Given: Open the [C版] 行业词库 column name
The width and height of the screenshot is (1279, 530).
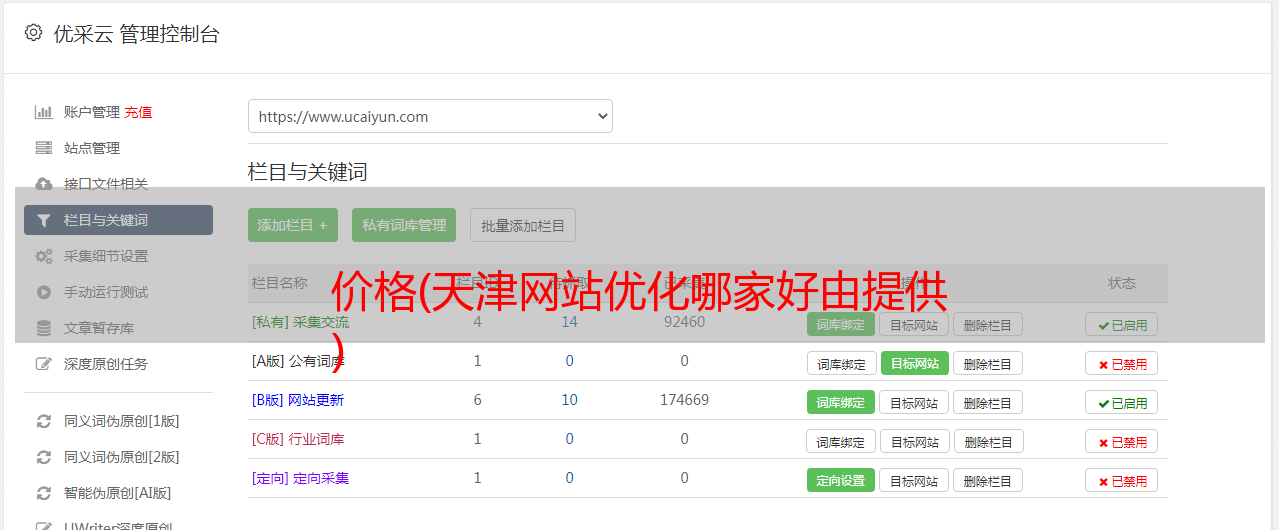Looking at the screenshot, I should tap(298, 439).
